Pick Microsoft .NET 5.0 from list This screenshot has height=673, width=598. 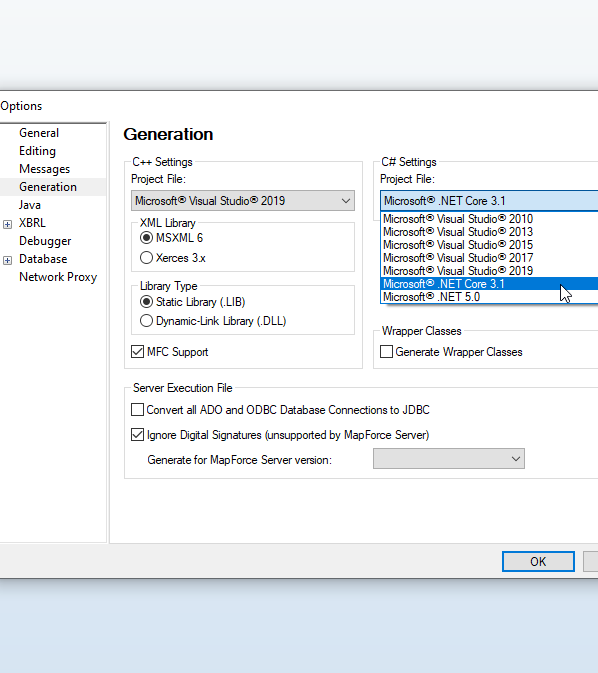pyautogui.click(x=489, y=297)
